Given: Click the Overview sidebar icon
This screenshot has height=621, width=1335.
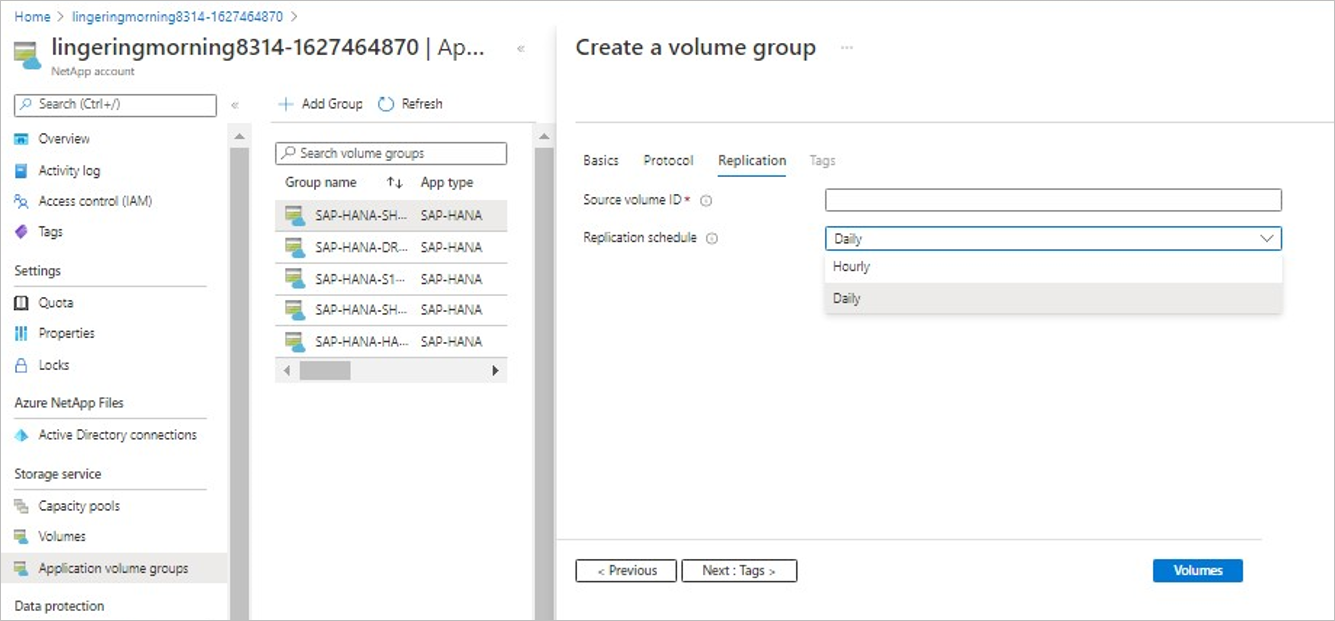Looking at the screenshot, I should 21,139.
